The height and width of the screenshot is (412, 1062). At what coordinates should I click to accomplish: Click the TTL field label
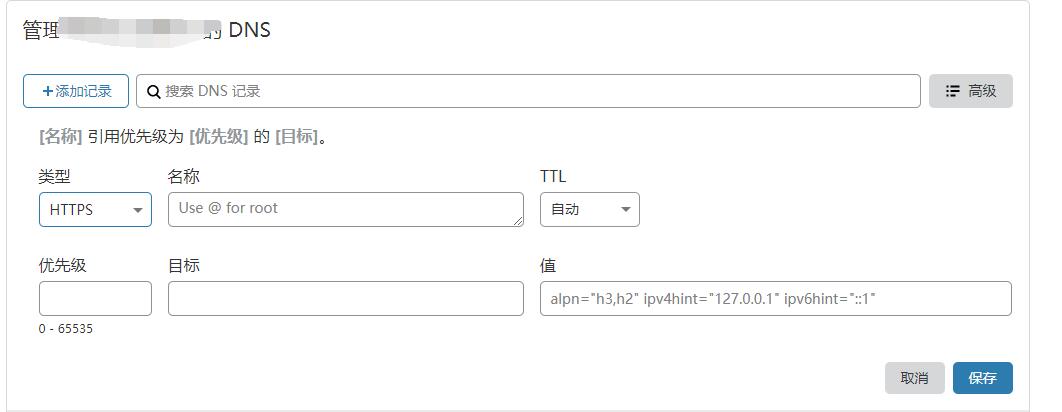click(553, 176)
